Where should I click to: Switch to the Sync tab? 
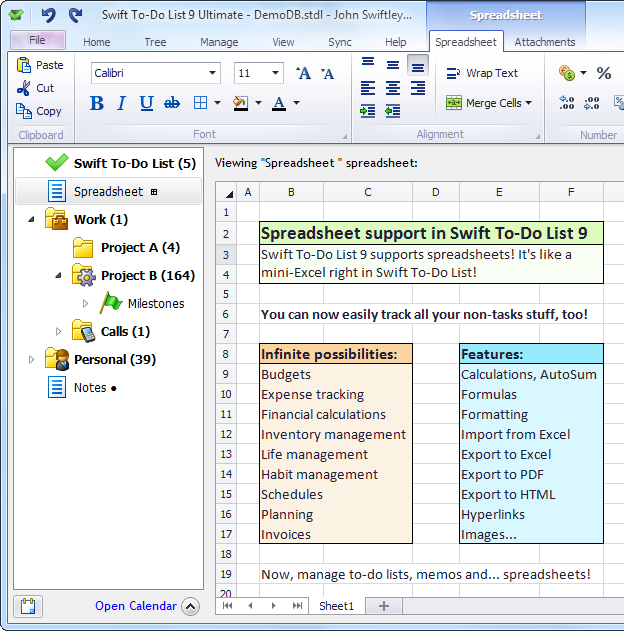(x=340, y=42)
